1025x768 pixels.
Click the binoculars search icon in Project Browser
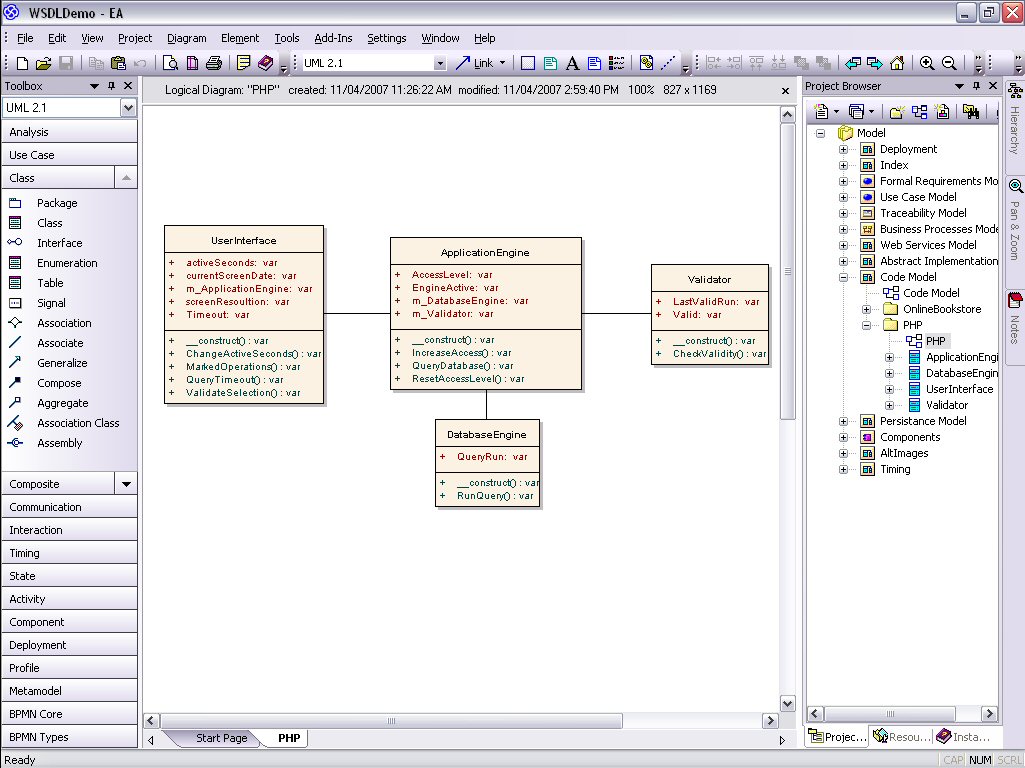(971, 112)
